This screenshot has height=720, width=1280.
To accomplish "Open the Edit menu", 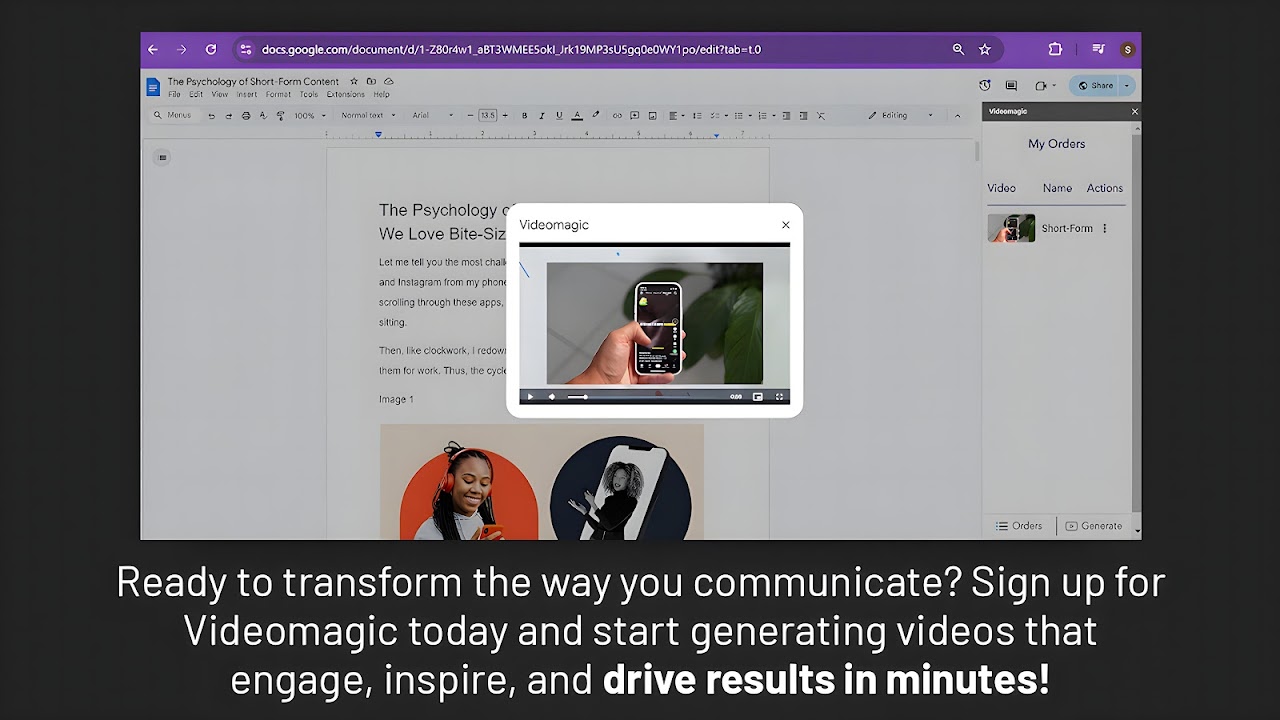I will pyautogui.click(x=196, y=95).
